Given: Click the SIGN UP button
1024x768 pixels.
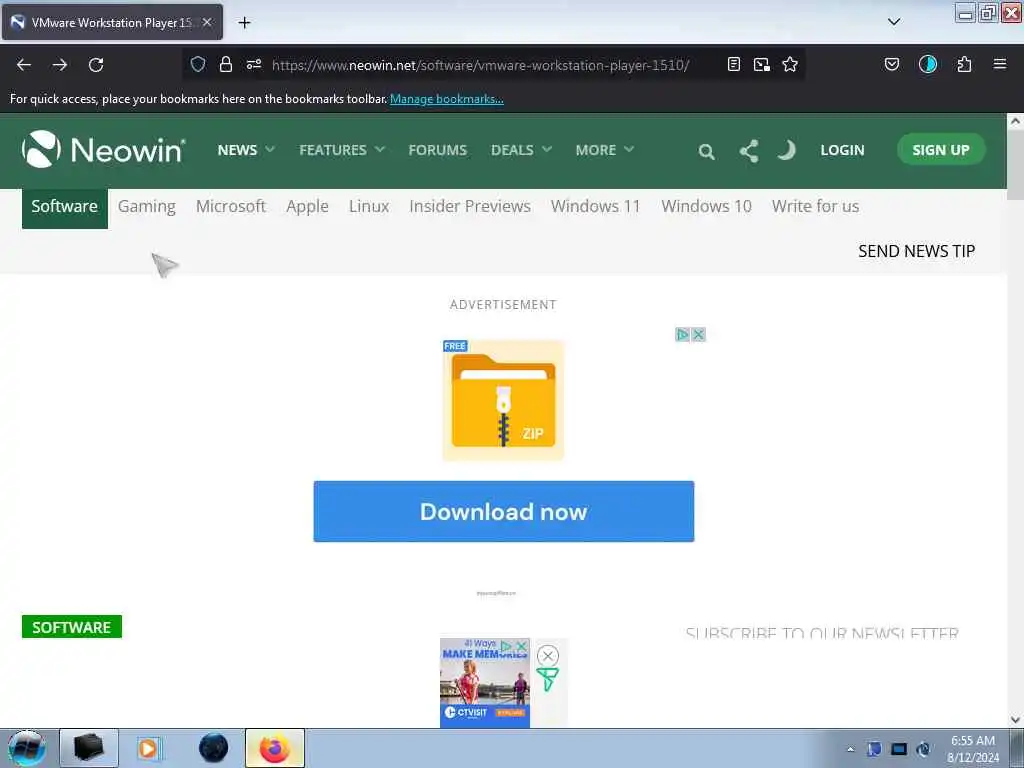Looking at the screenshot, I should [940, 150].
